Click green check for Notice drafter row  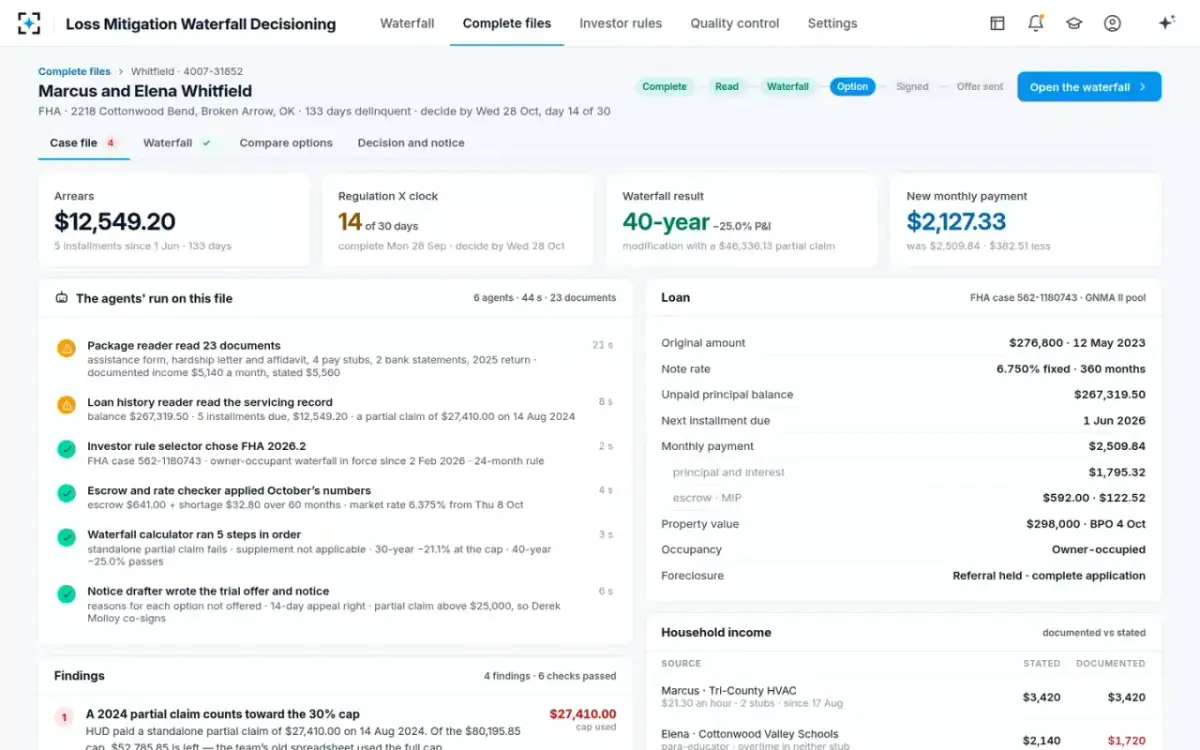point(66,594)
